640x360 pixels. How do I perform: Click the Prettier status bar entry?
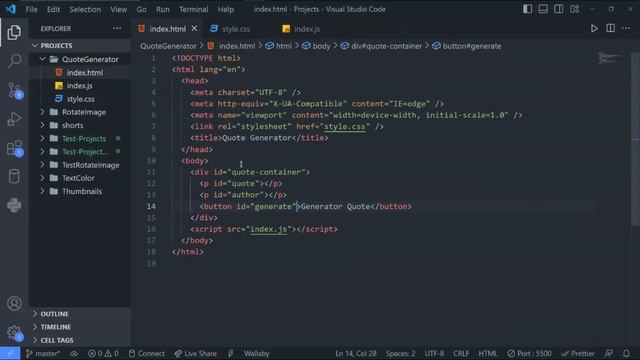tap(578, 353)
